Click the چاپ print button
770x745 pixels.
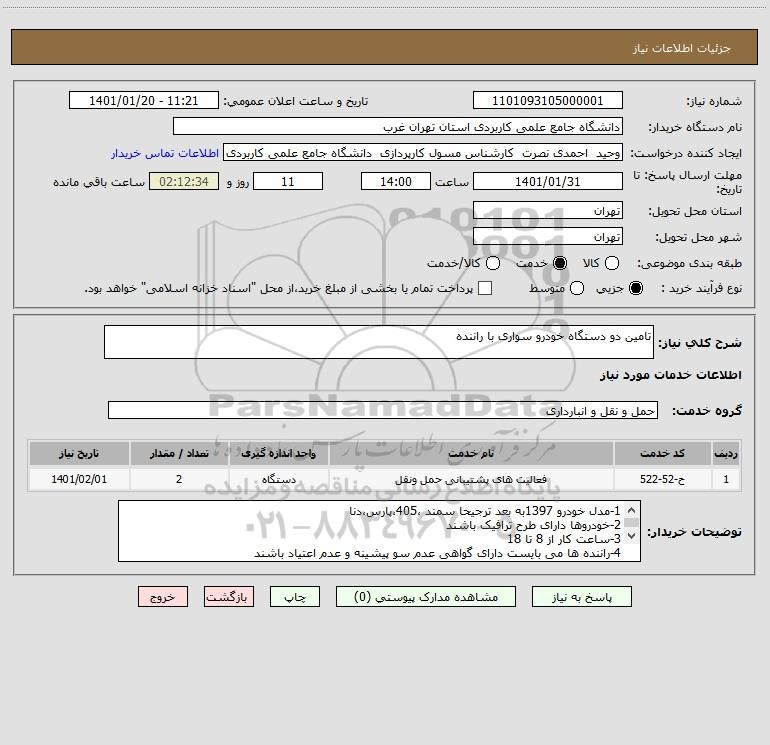[x=295, y=597]
